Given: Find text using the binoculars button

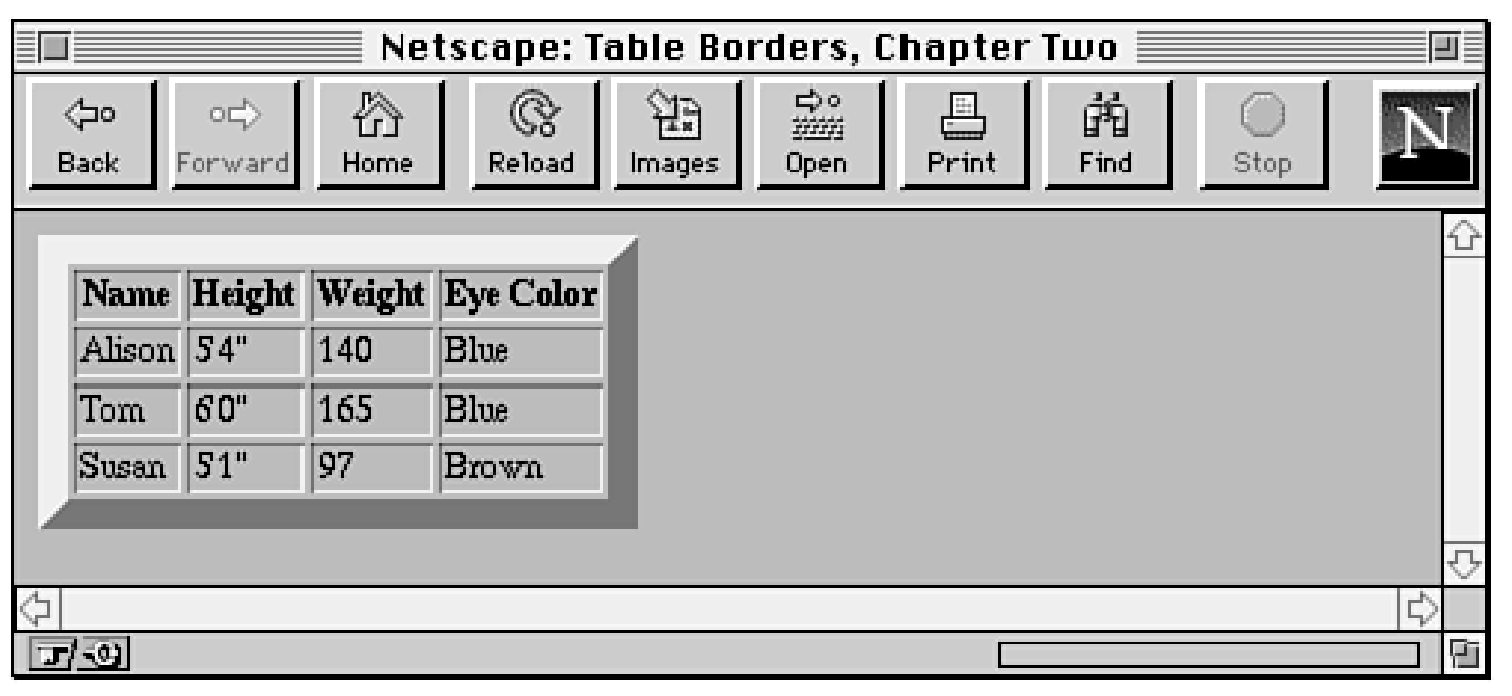Looking at the screenshot, I should 1108,134.
